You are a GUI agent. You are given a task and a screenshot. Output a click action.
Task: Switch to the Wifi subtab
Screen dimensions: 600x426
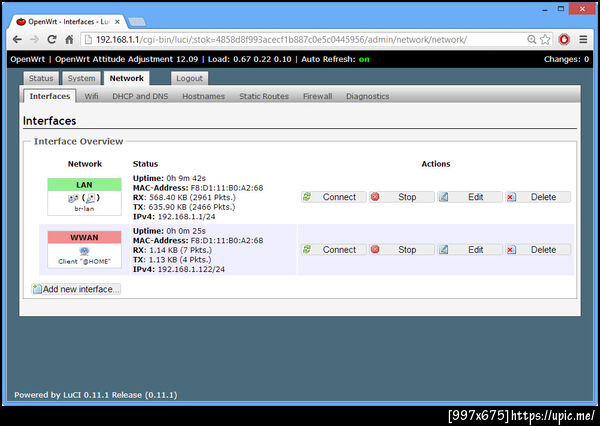coord(91,96)
